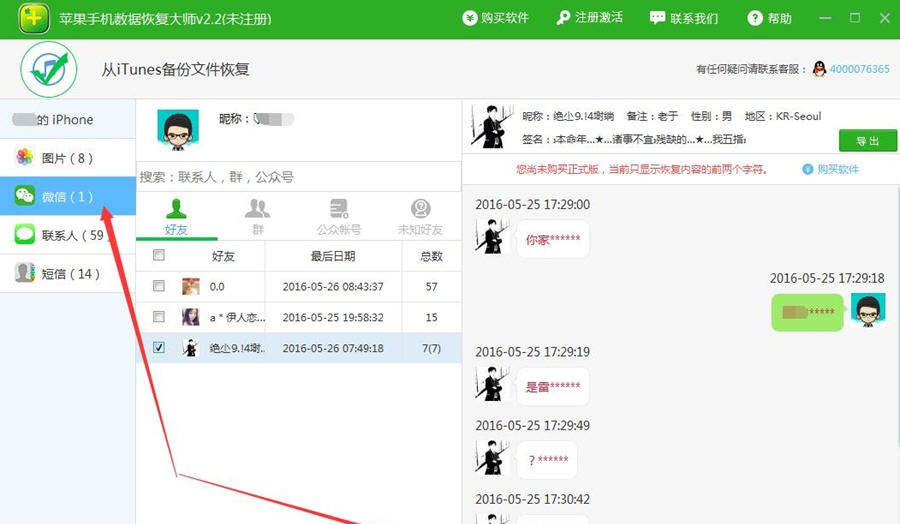This screenshot has height=524, width=900.
Task: Click the contact avatar in the chat header
Action: (x=492, y=127)
